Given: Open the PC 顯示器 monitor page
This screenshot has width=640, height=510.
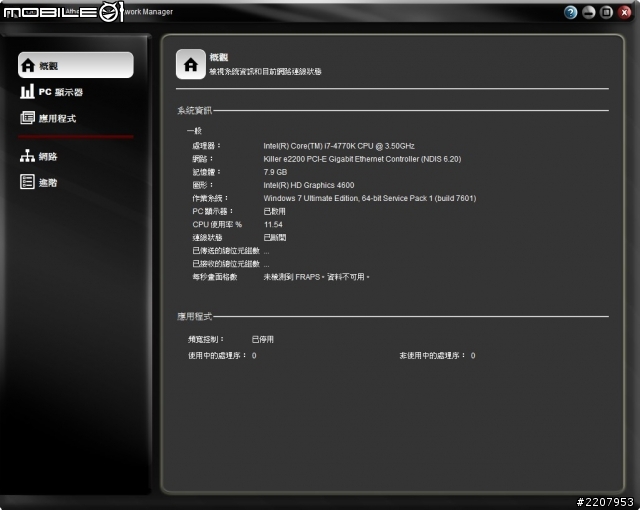Looking at the screenshot, I should pos(60,92).
